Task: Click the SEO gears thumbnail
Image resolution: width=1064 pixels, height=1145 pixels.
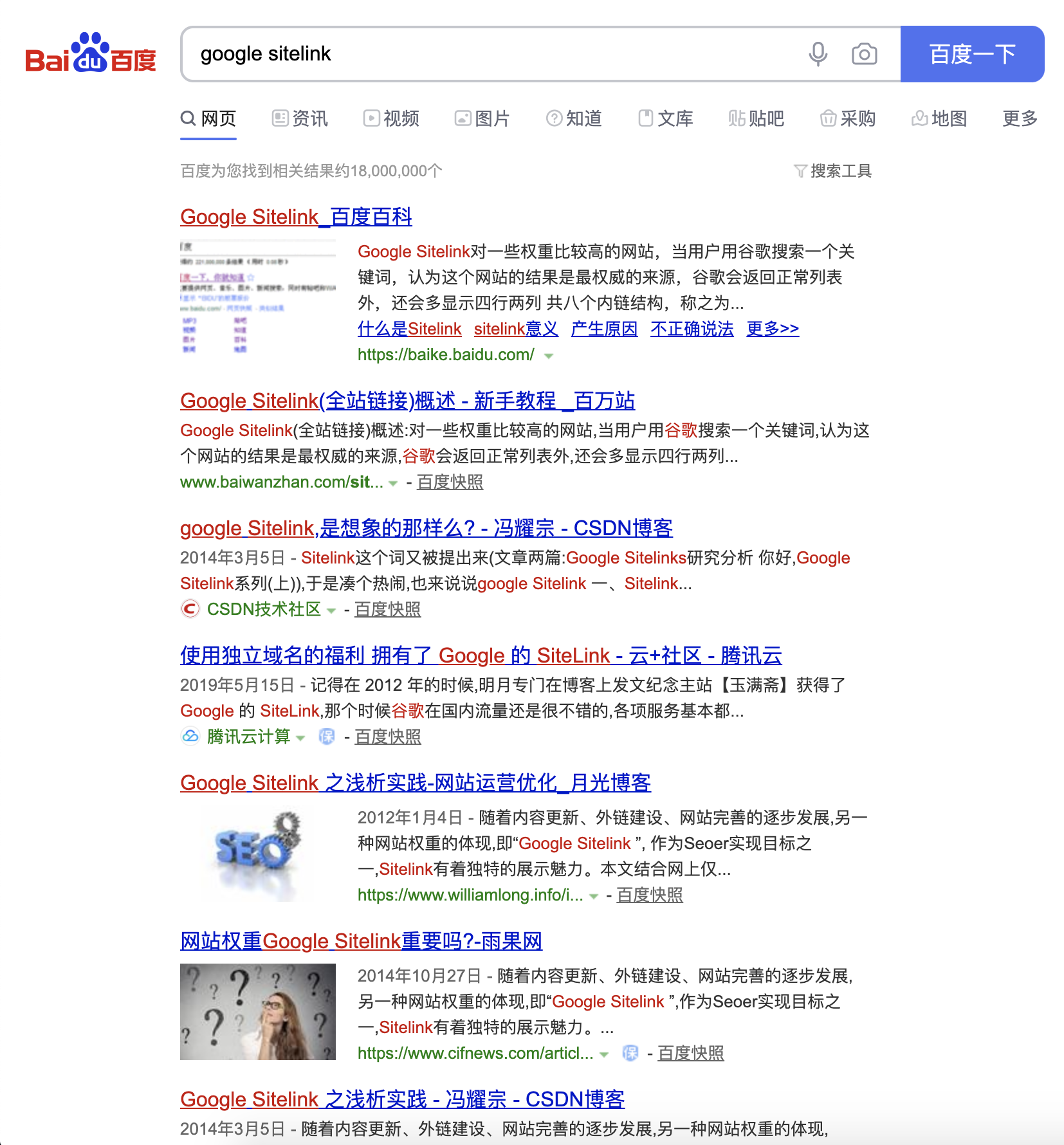Action: [x=258, y=855]
